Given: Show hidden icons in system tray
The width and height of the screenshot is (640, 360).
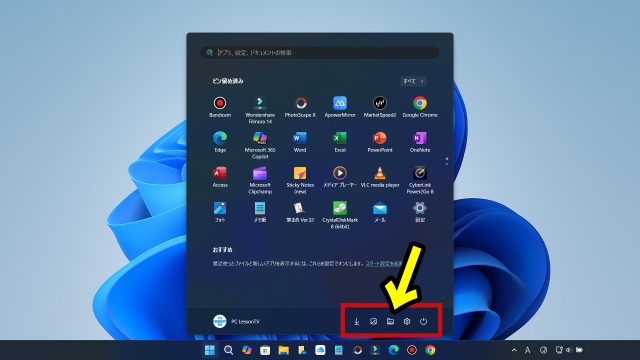Looking at the screenshot, I should (514, 350).
